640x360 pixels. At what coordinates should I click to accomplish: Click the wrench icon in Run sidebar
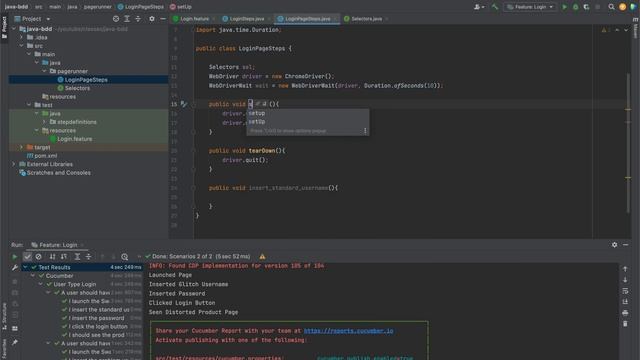click(x=15, y=268)
